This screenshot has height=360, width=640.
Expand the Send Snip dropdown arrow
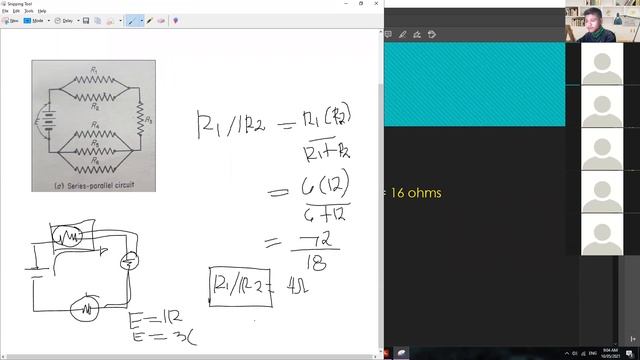(120, 20)
